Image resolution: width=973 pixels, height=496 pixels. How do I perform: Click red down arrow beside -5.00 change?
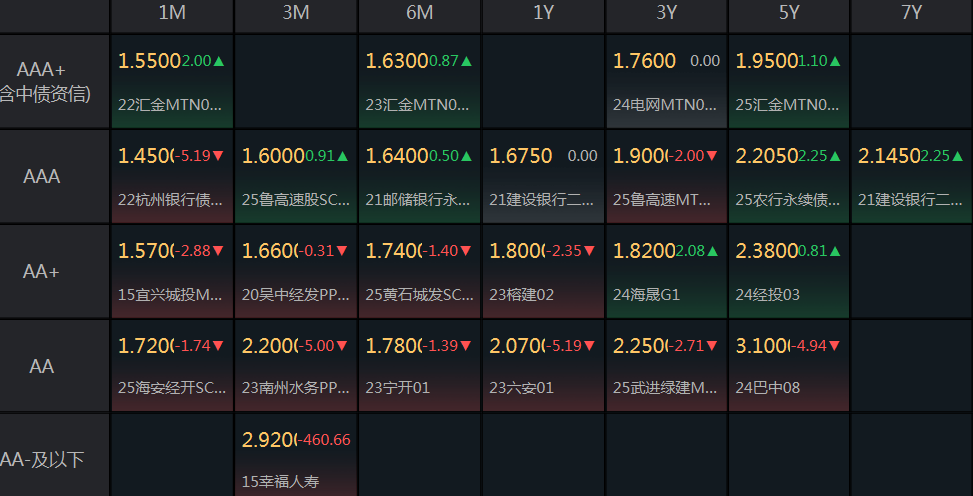pyautogui.click(x=342, y=346)
